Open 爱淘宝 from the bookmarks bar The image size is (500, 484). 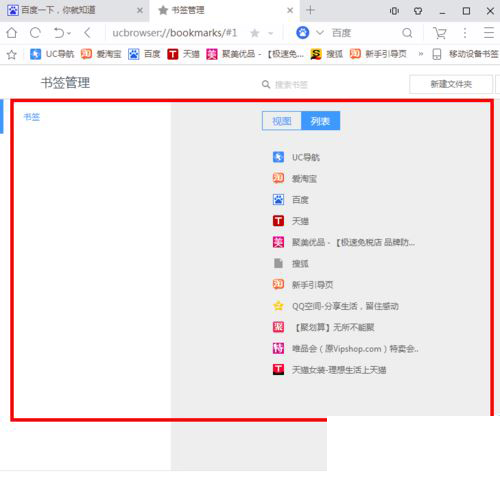[101, 54]
